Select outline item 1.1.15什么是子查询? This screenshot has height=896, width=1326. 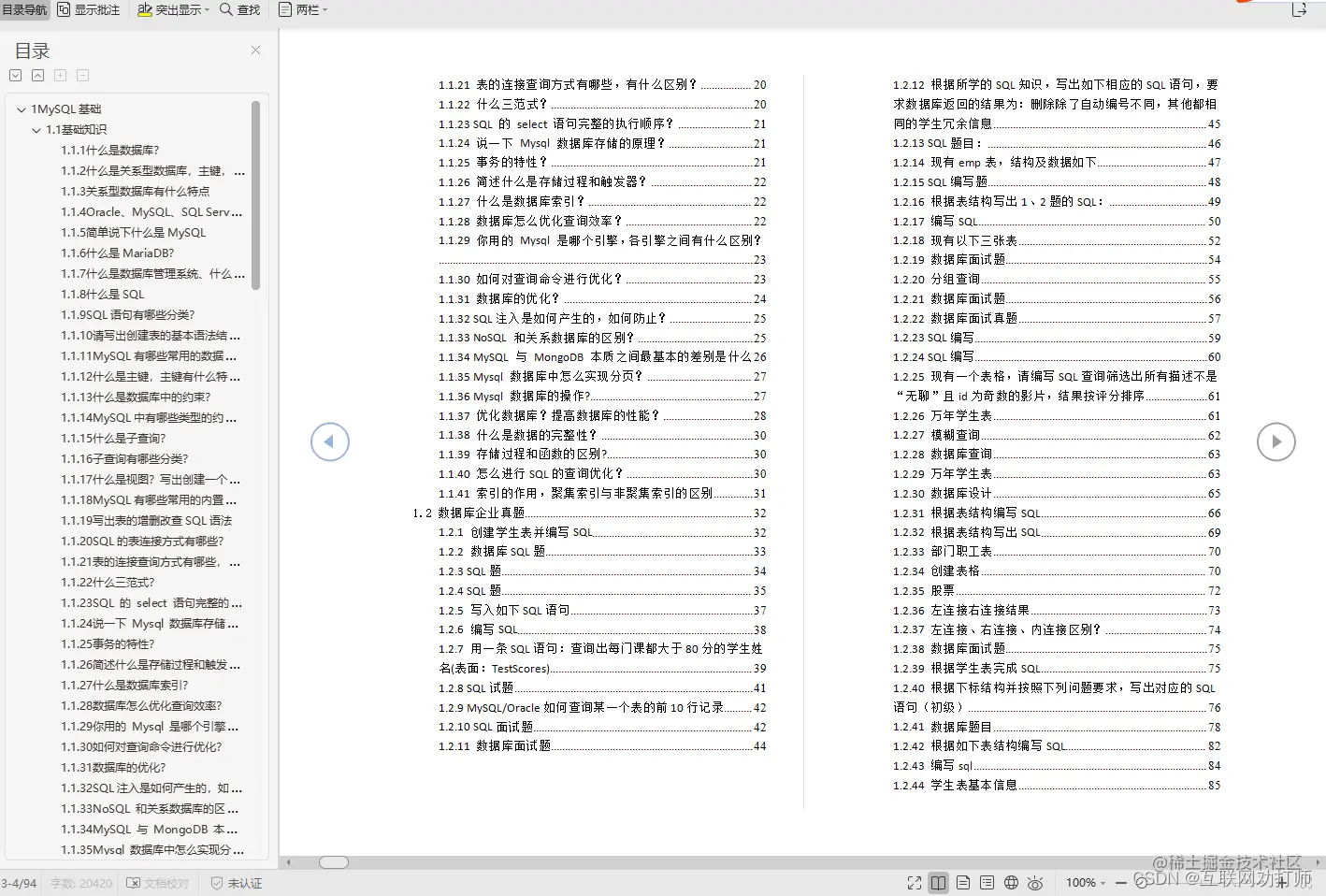click(x=113, y=439)
